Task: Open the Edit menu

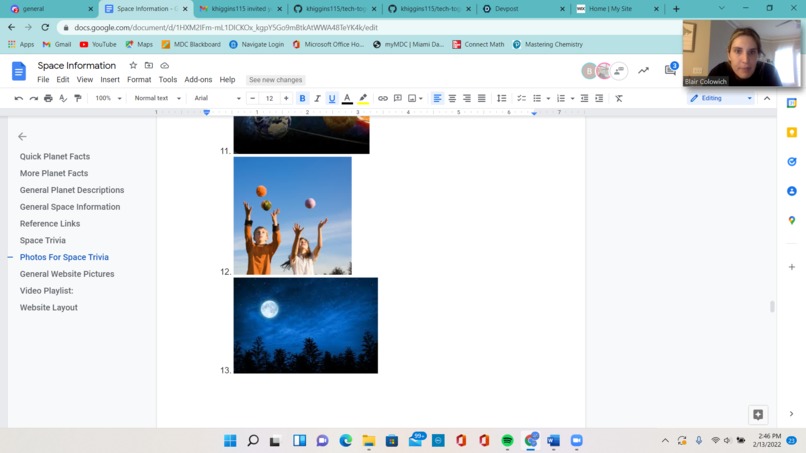Action: point(63,80)
